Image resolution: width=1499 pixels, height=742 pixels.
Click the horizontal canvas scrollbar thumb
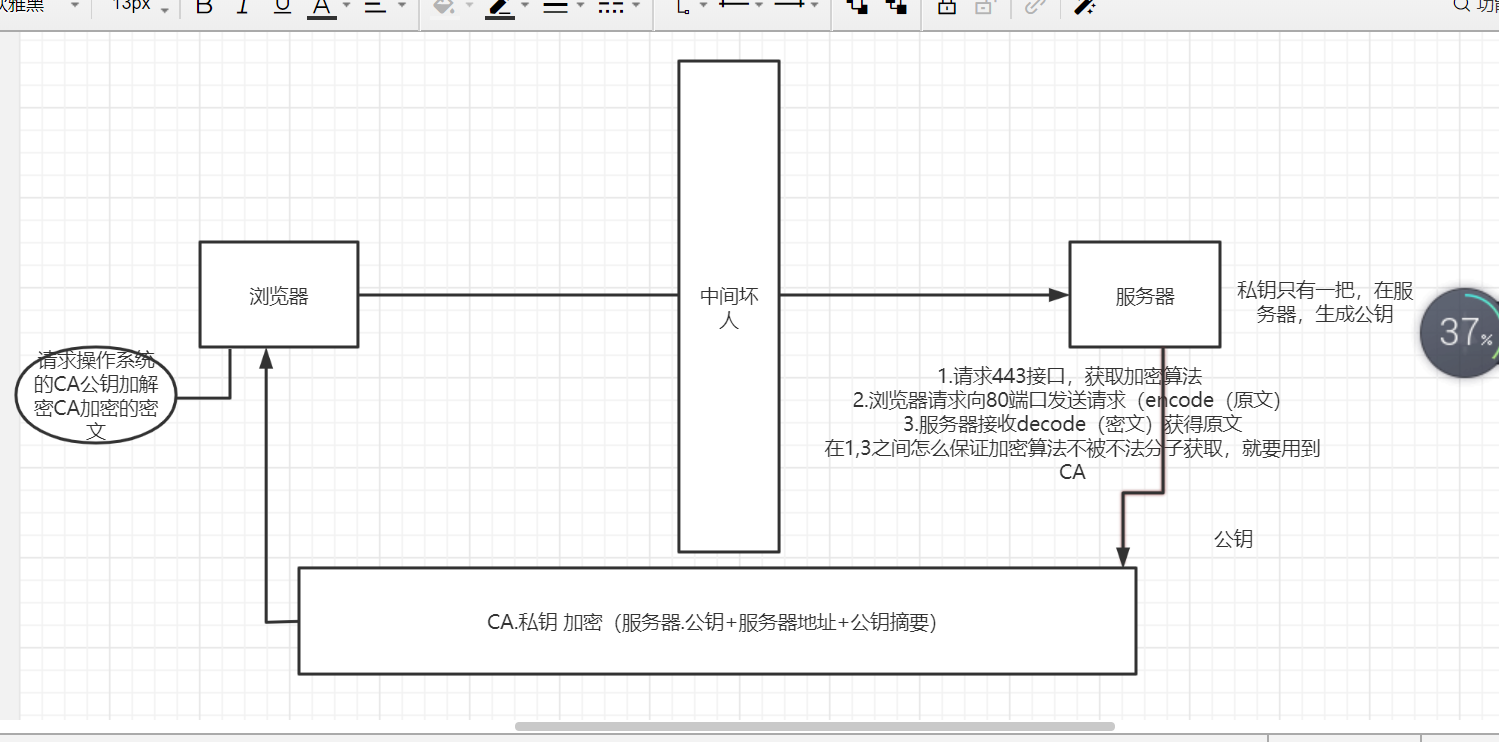[x=815, y=727]
